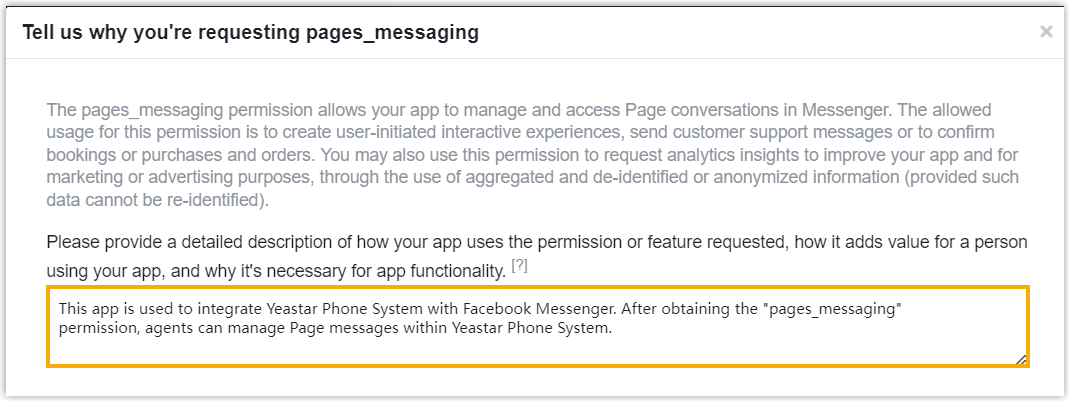Place cursor on "pages_messaging" in the text box
The height and width of the screenshot is (402, 1070).
click(831, 308)
